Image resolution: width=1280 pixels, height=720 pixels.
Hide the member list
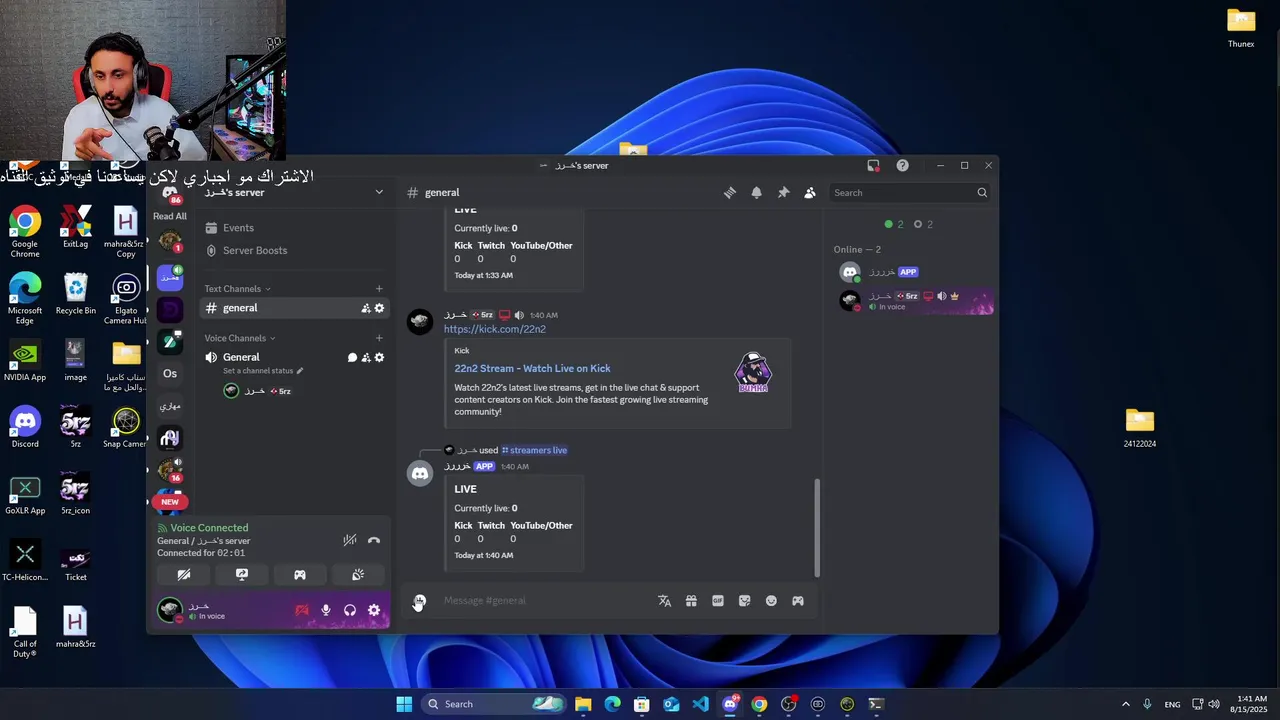[x=810, y=193]
